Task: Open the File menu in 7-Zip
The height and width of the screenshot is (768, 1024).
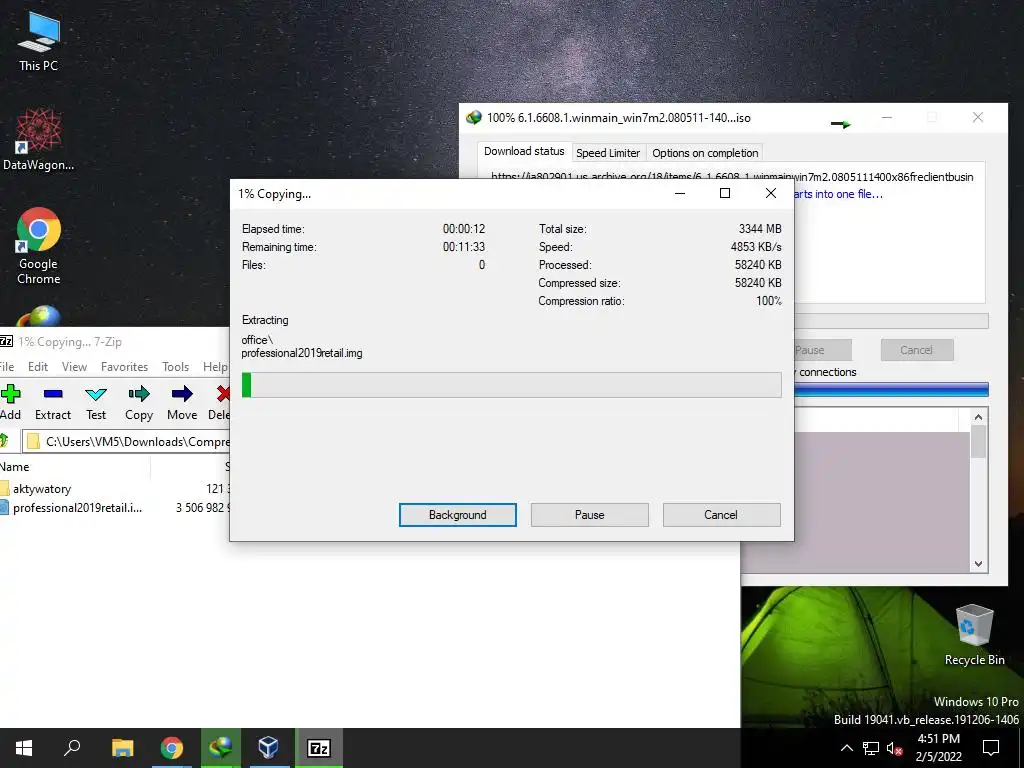Action: (7, 366)
